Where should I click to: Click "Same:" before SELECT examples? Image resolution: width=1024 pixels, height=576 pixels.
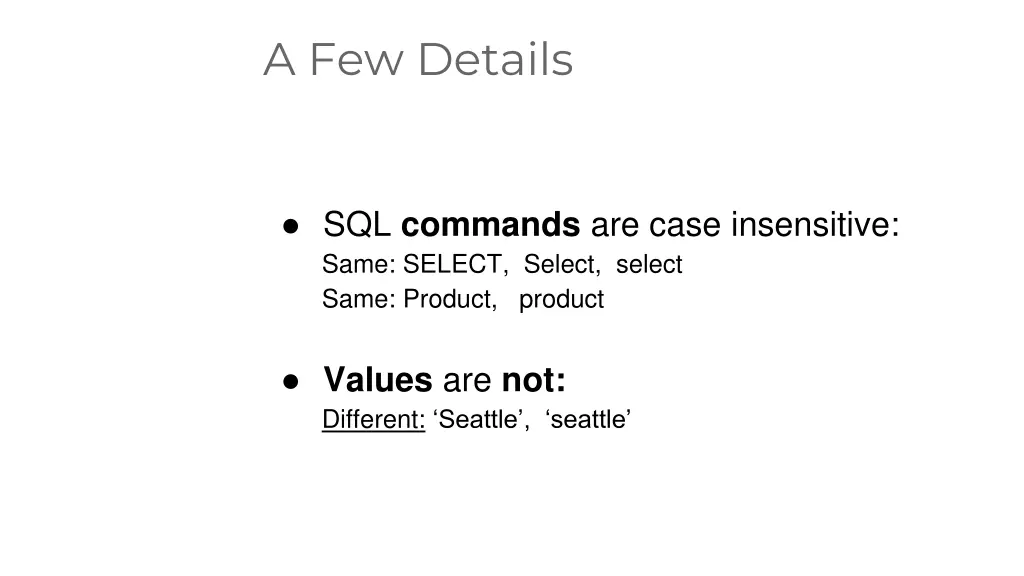(x=359, y=264)
